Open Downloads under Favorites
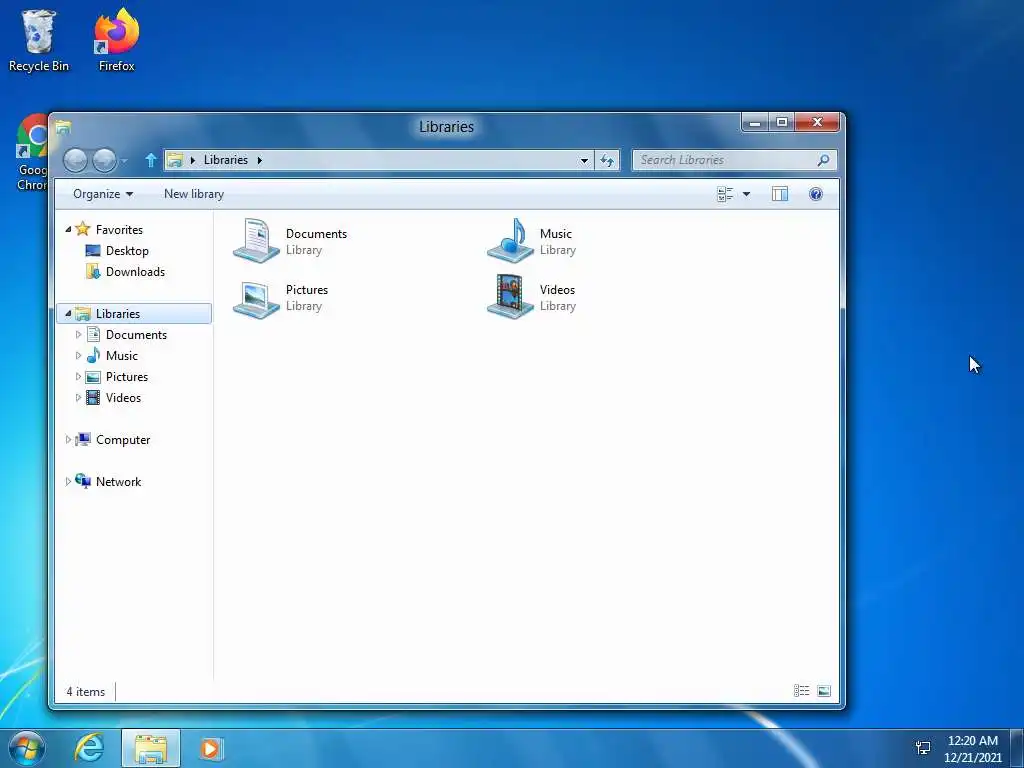This screenshot has width=1024, height=768. point(135,272)
